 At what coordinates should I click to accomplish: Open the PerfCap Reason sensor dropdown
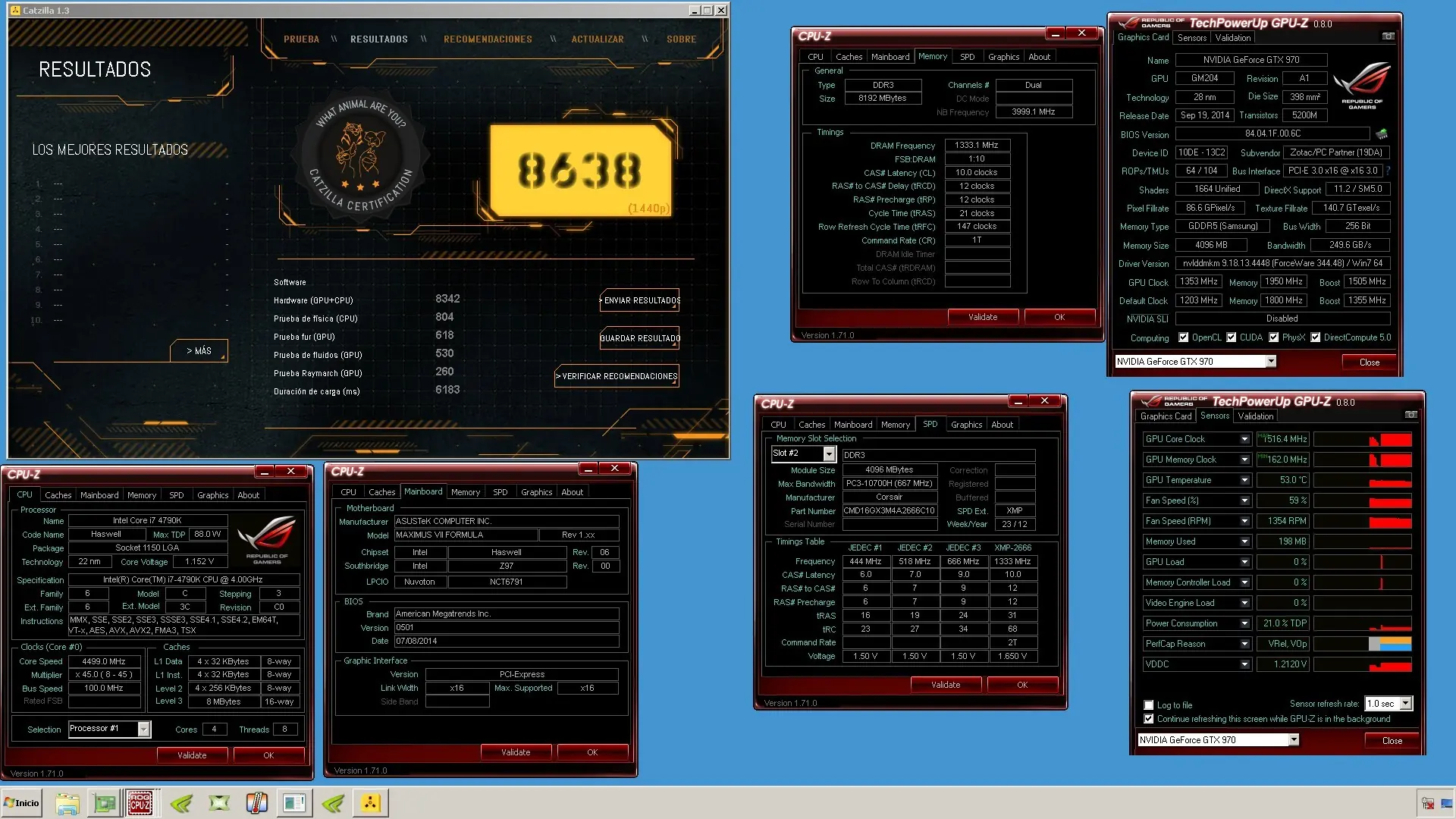(1244, 644)
